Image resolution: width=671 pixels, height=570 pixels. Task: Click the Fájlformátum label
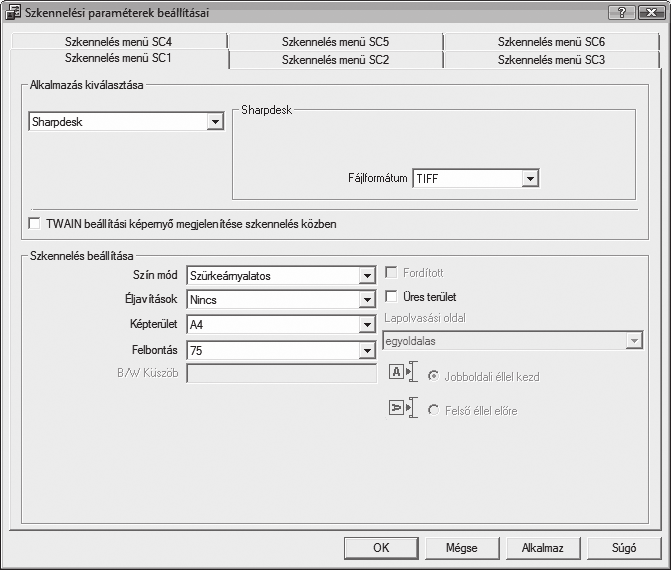coord(377,178)
